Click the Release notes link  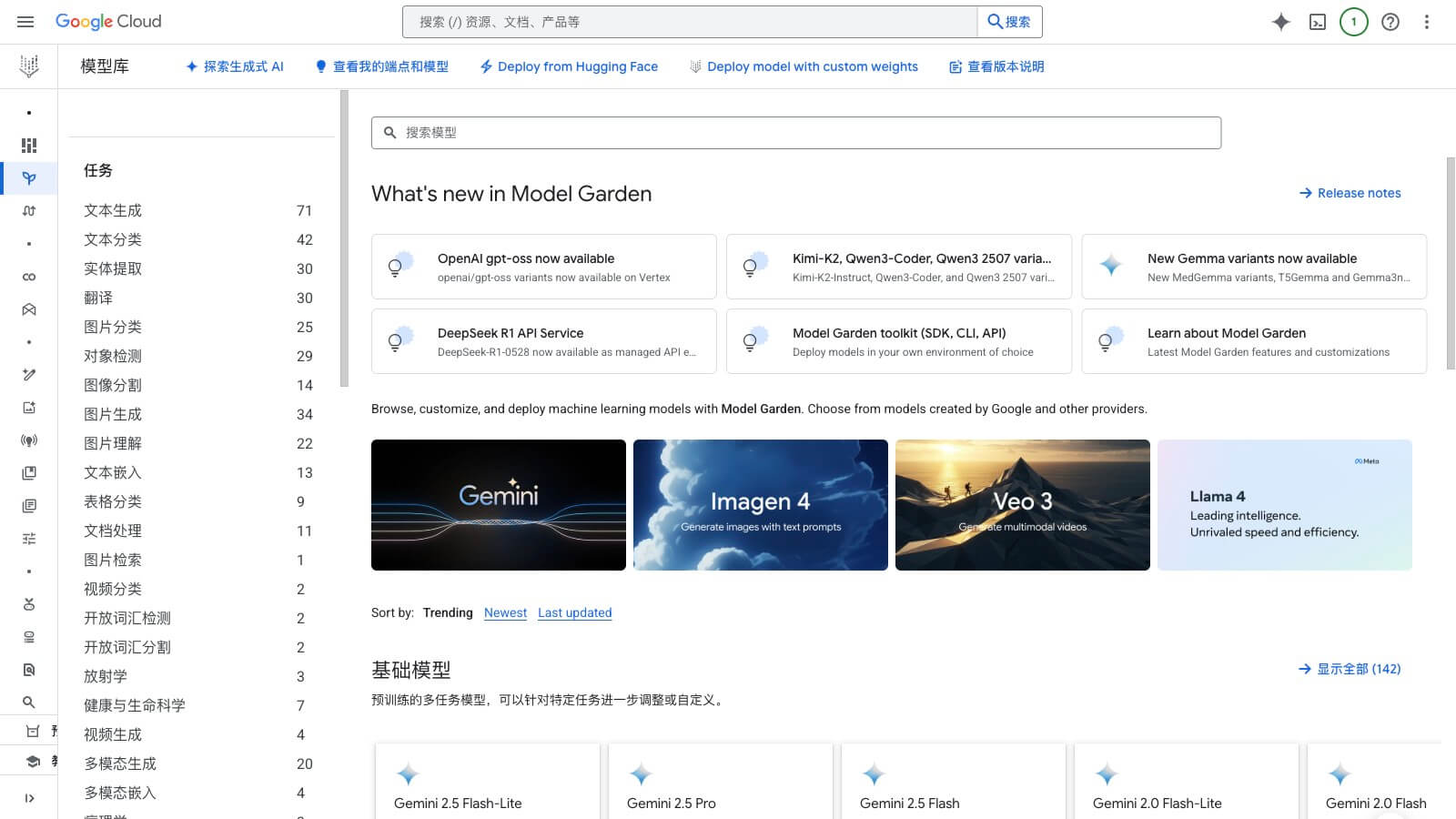pyautogui.click(x=1350, y=193)
